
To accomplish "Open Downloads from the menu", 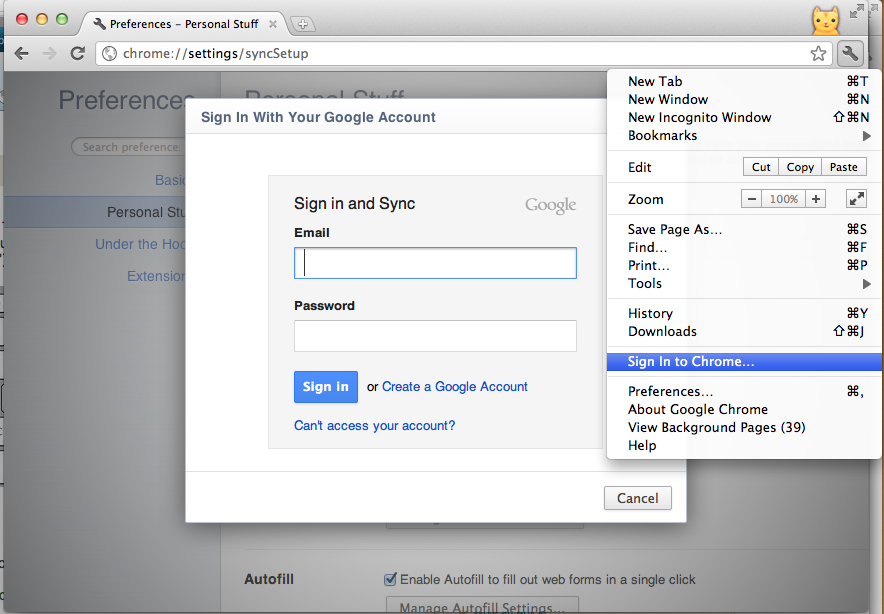I will click(744, 331).
